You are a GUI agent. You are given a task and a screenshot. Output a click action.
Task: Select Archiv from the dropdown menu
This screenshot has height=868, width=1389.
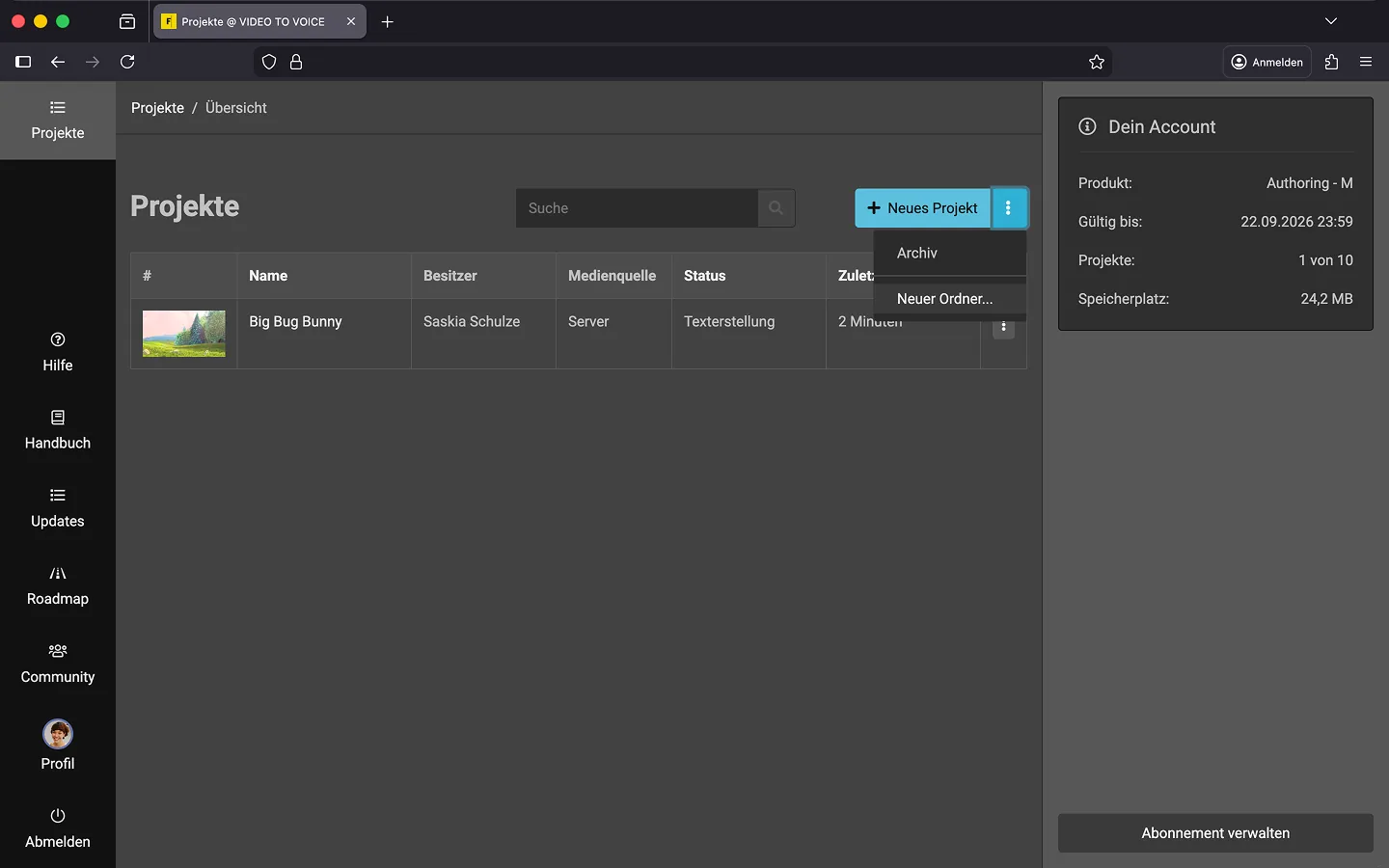(917, 253)
